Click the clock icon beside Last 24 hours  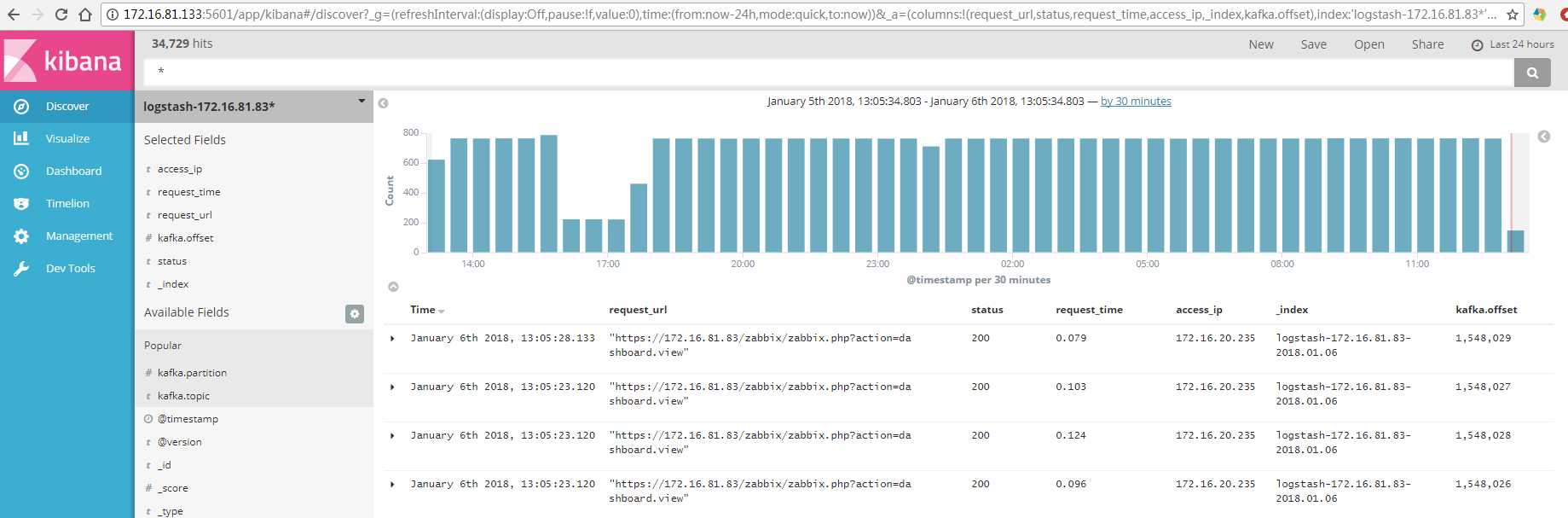click(x=1477, y=45)
